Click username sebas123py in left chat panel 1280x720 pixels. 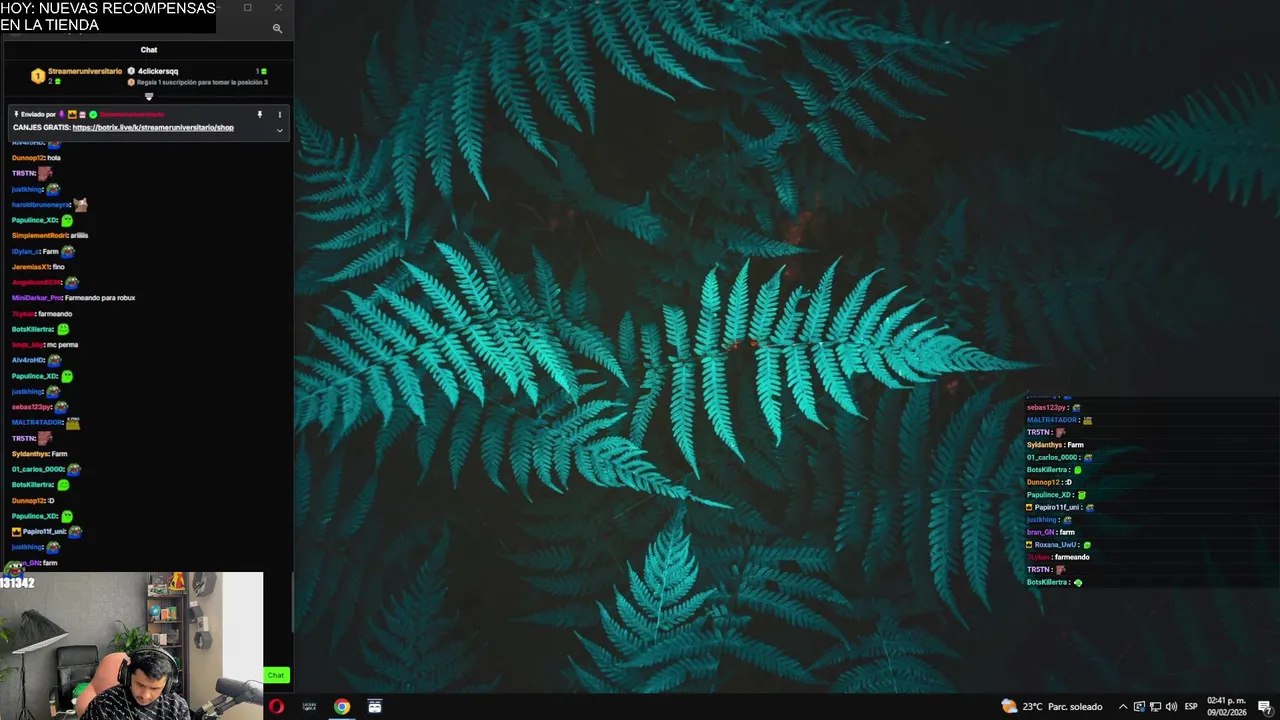(31, 407)
